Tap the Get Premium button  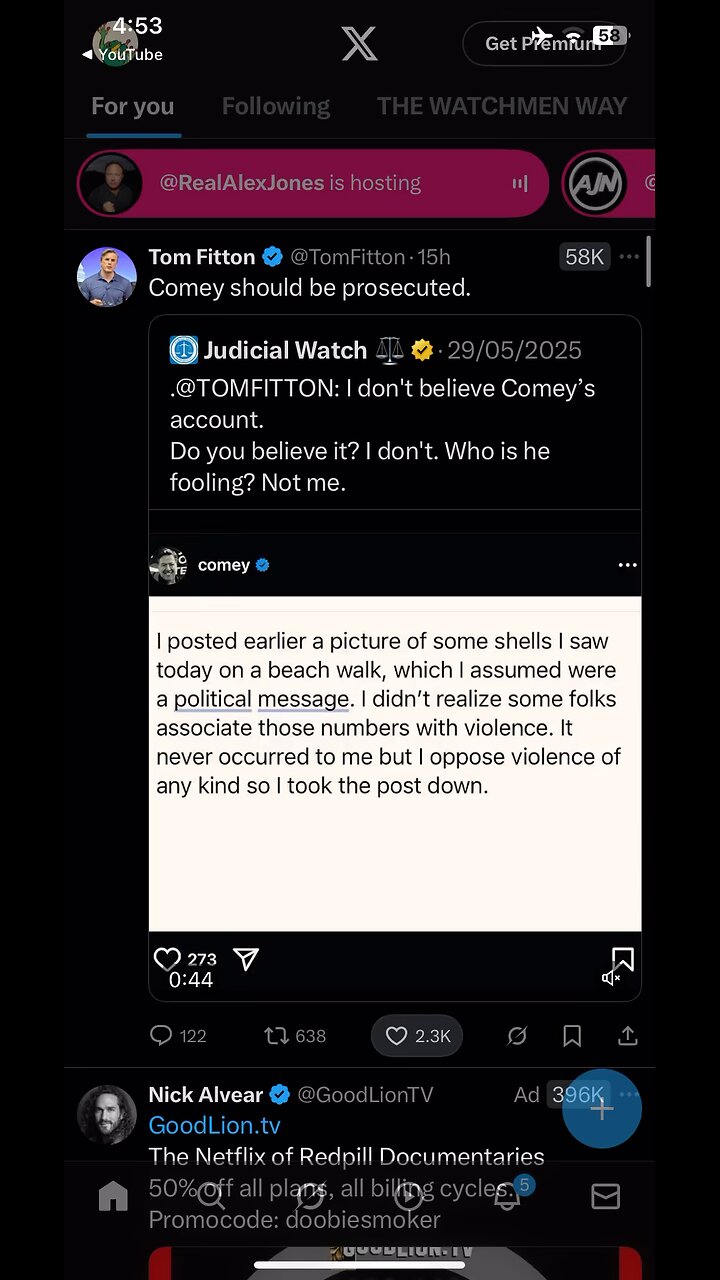pyautogui.click(x=543, y=44)
